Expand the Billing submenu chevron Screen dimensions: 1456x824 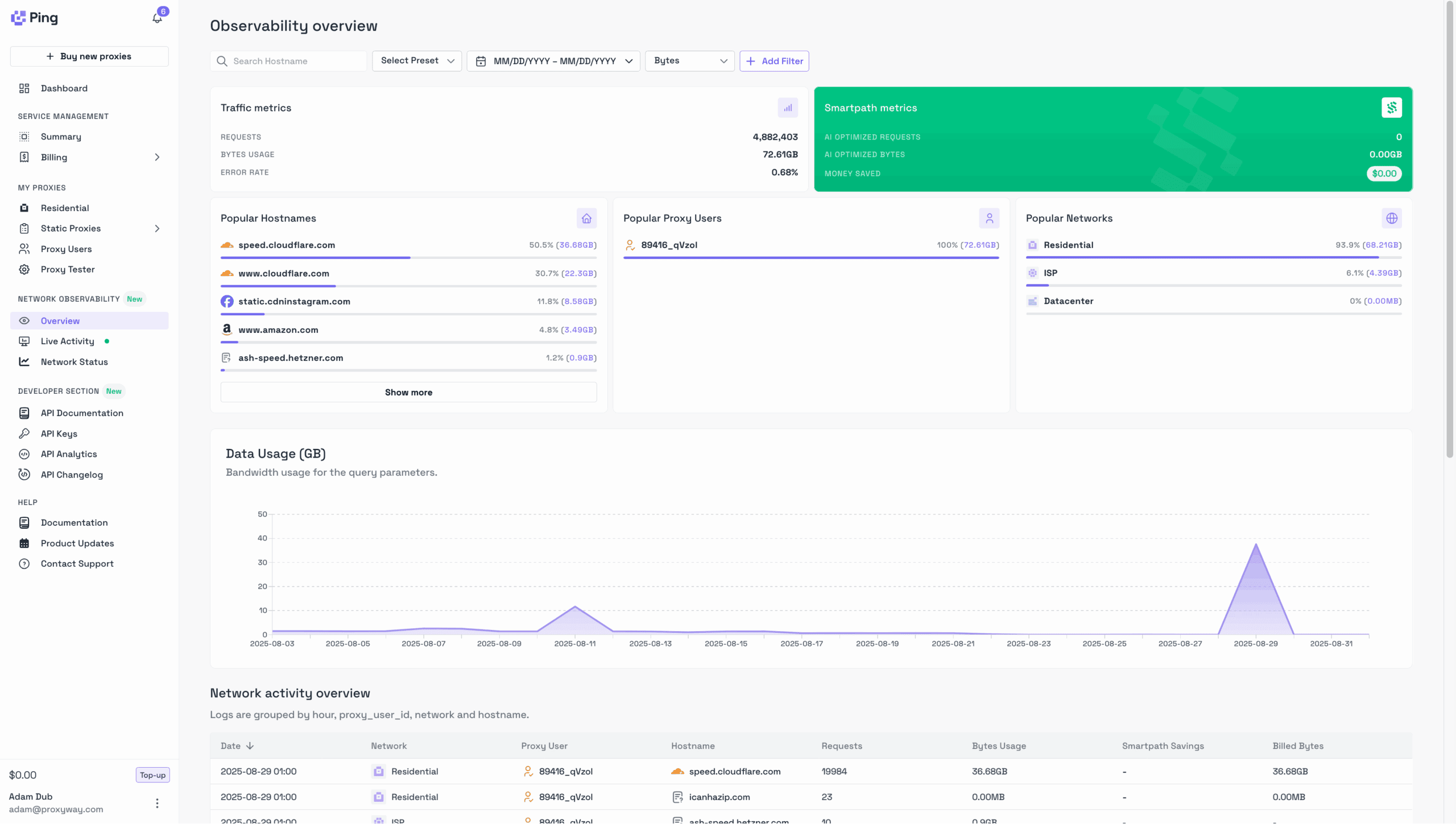[x=157, y=158]
